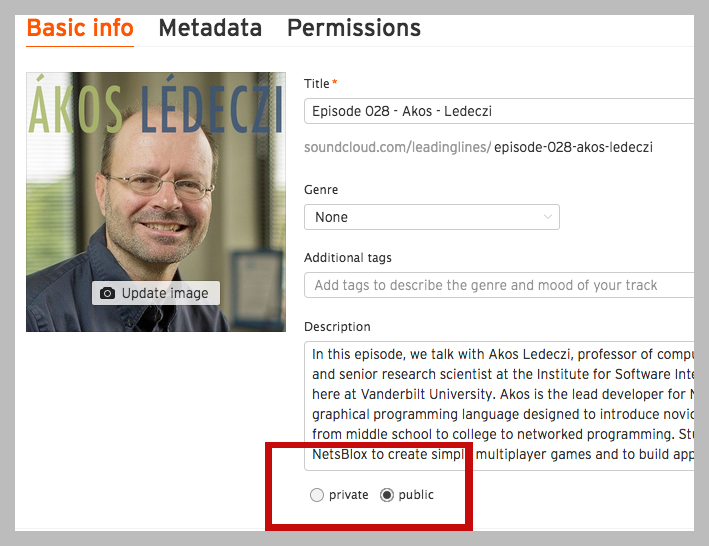
Task: Click the Additional tags label
Action: tap(348, 258)
